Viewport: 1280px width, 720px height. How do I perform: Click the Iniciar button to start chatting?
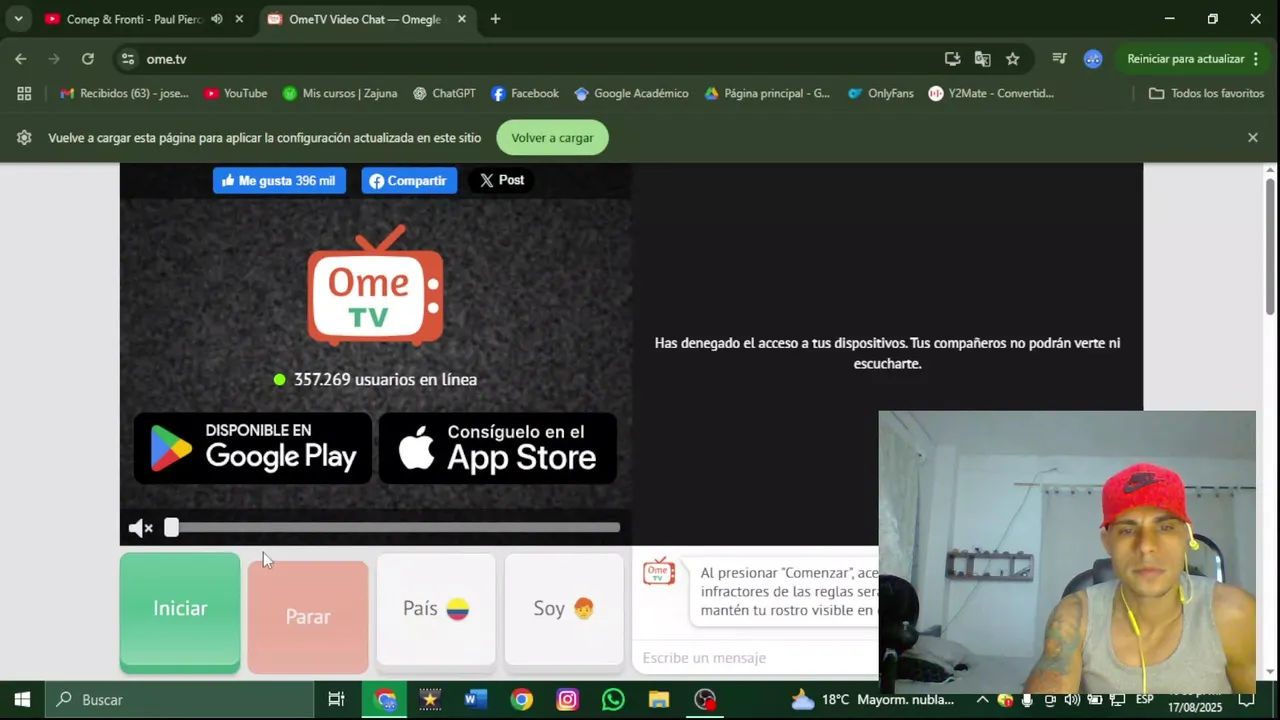[180, 611]
